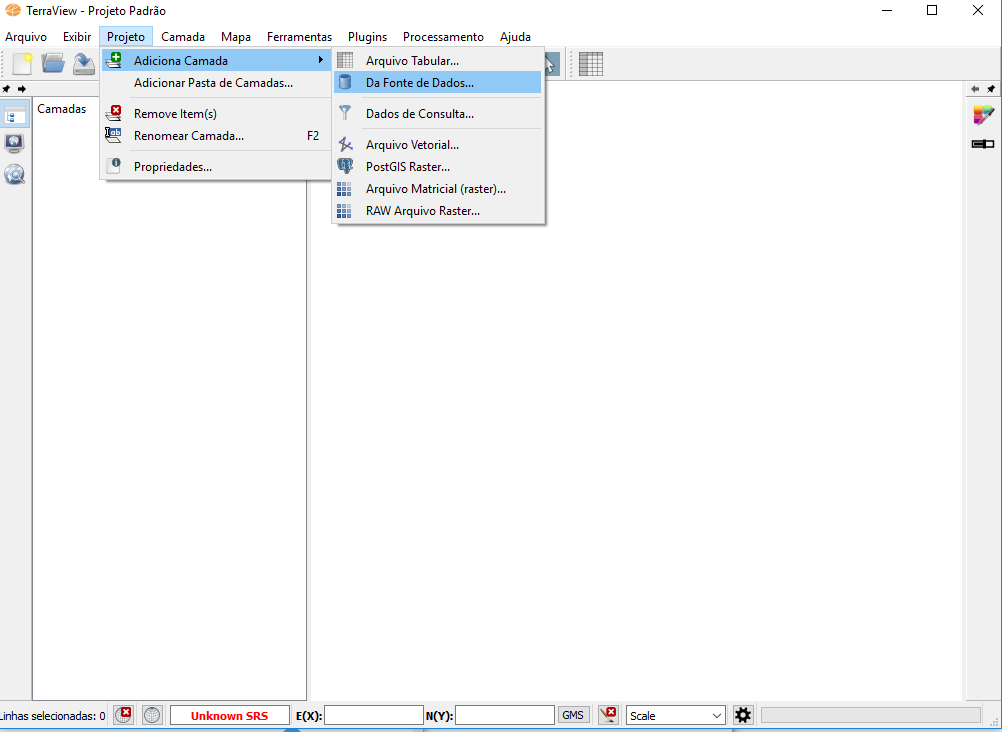1002x732 pixels.
Task: Click the Unknown SRS indicator
Action: coord(229,715)
